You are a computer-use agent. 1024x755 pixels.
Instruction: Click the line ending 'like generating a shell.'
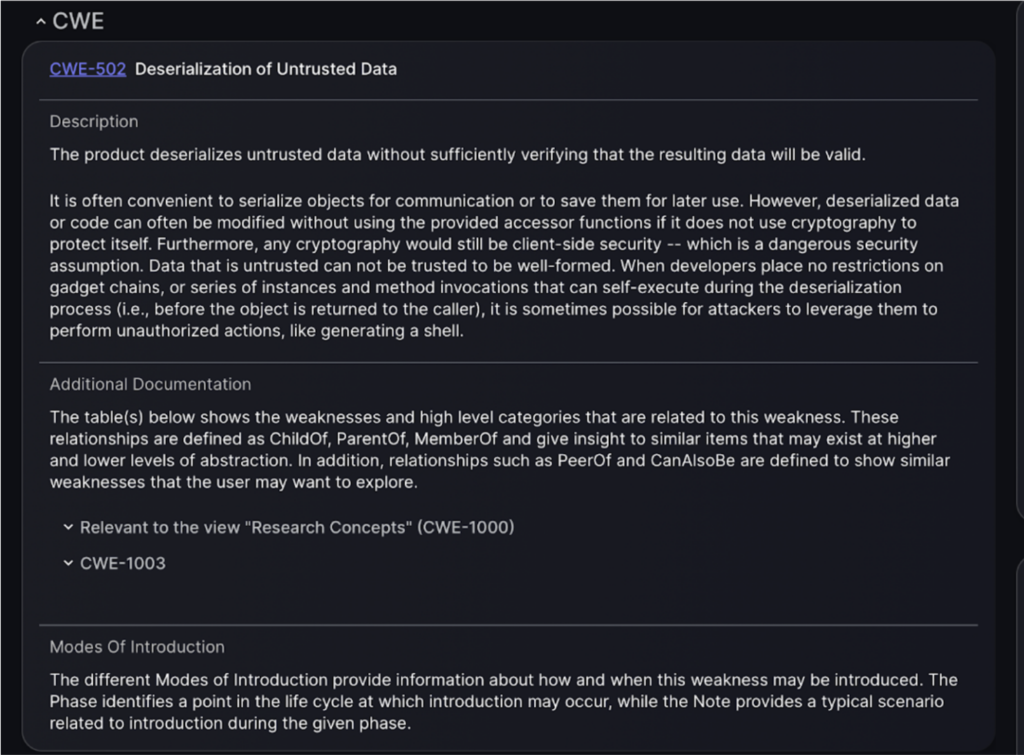click(257, 331)
